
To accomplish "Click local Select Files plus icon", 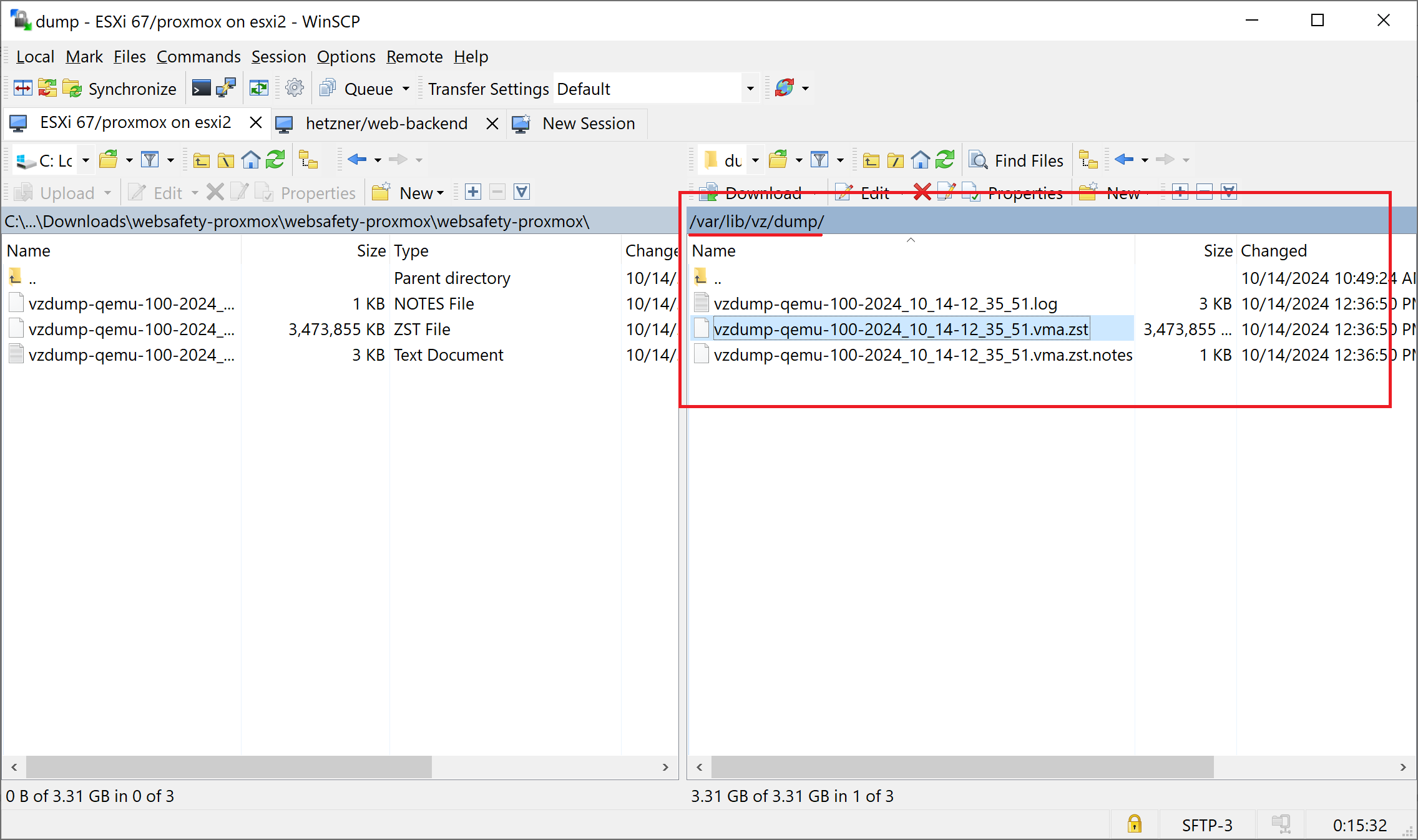I will (473, 192).
